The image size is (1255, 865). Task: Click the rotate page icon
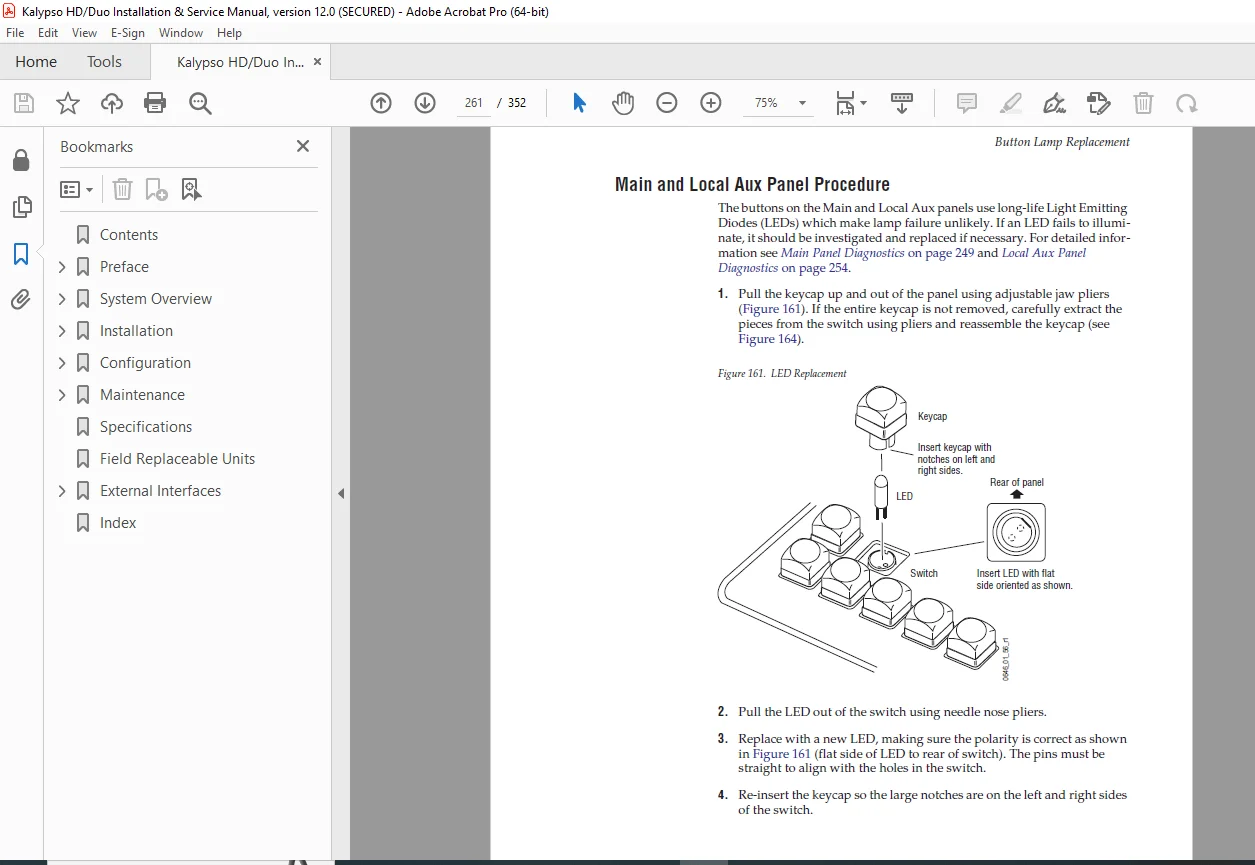[x=1186, y=103]
